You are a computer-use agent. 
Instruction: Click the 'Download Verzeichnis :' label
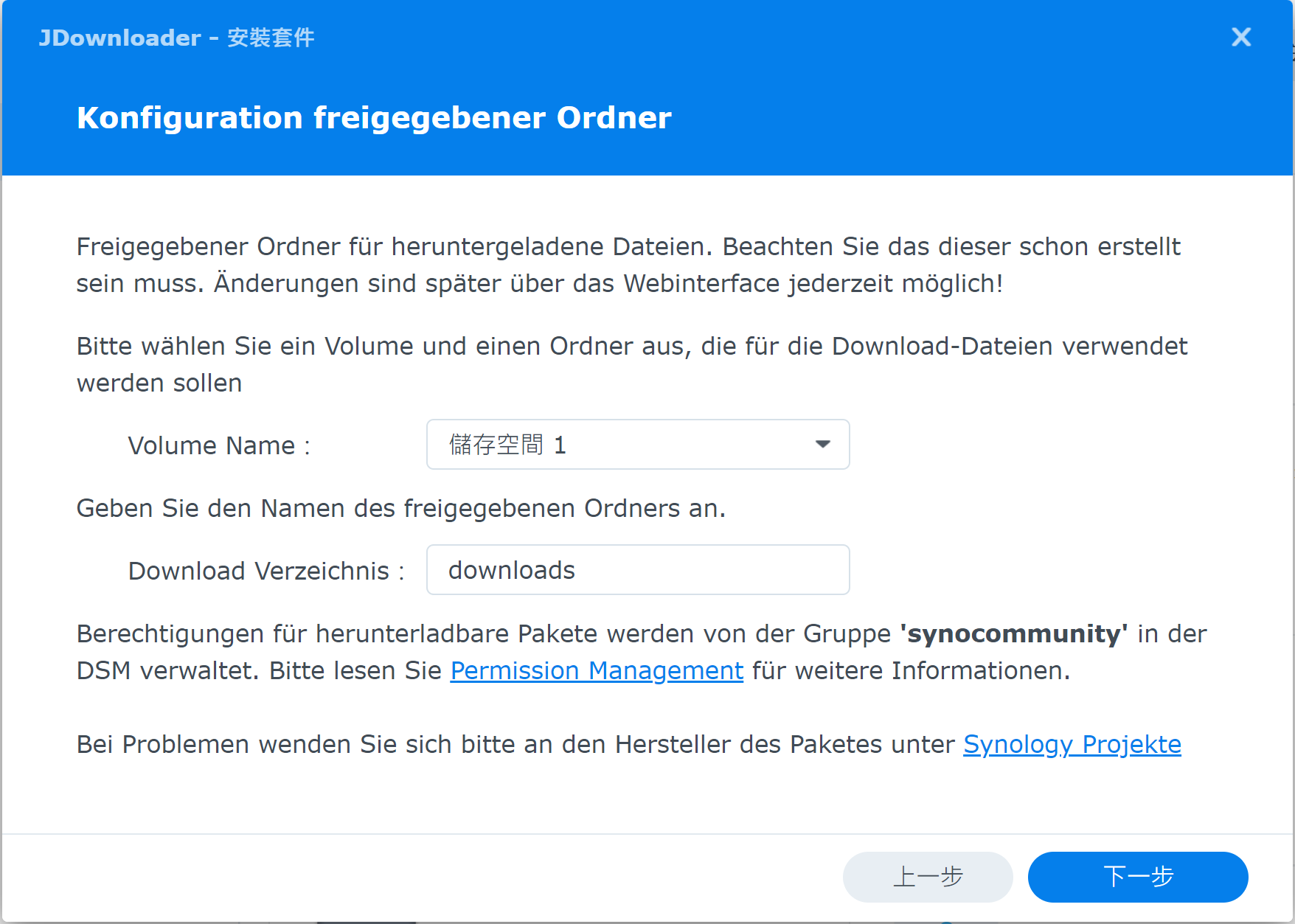coord(266,571)
